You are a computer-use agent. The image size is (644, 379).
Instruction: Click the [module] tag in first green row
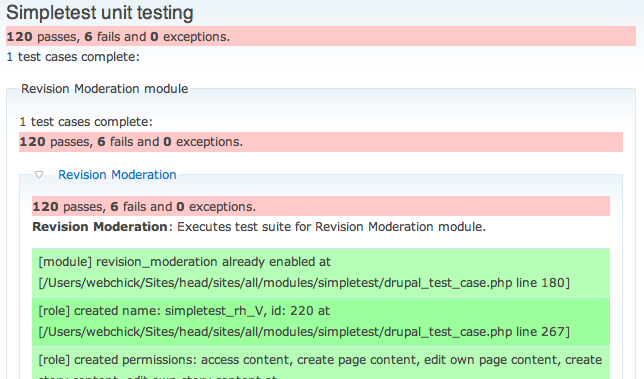[65, 262]
